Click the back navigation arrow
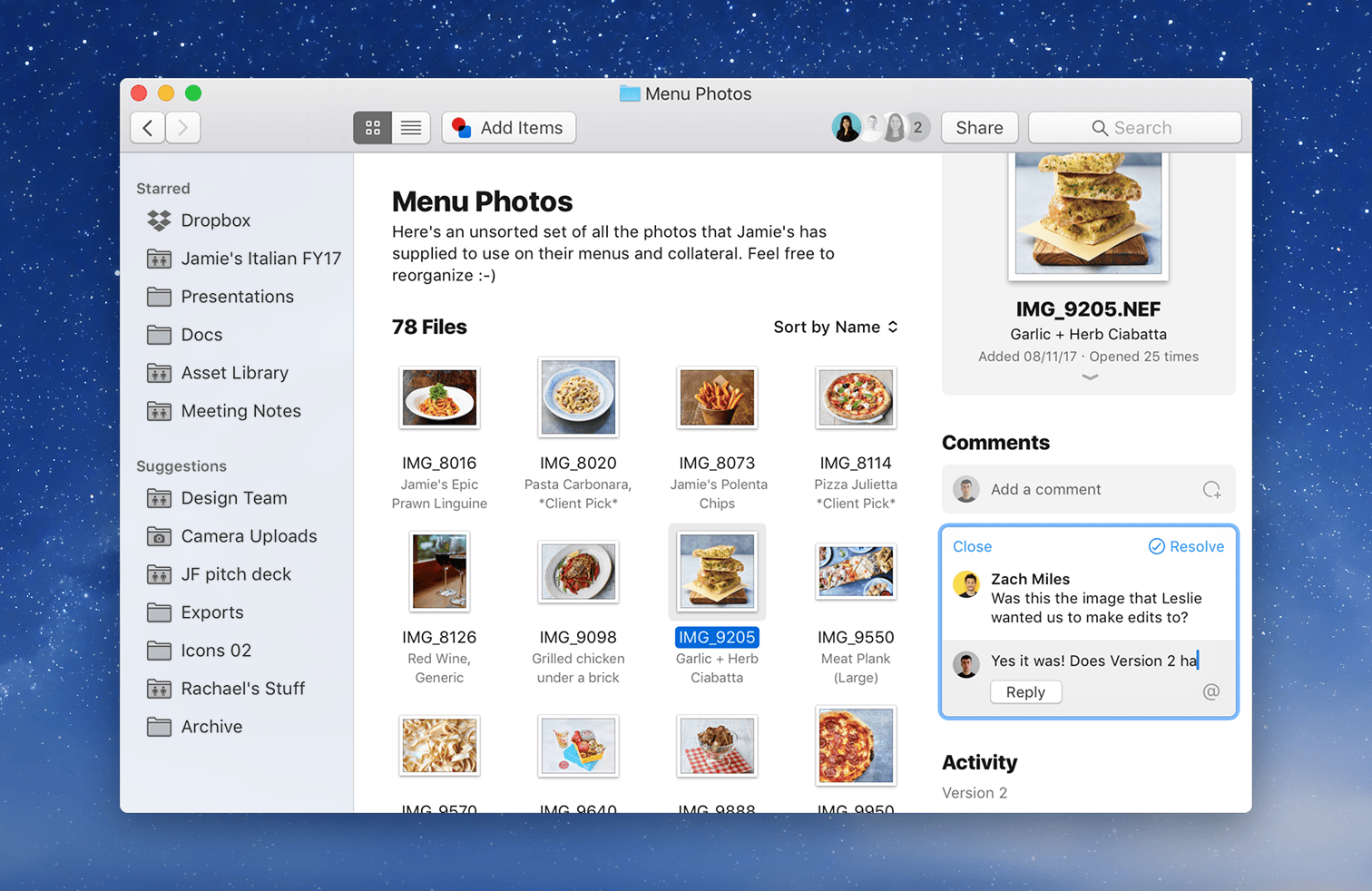Image resolution: width=1372 pixels, height=891 pixels. 148,128
